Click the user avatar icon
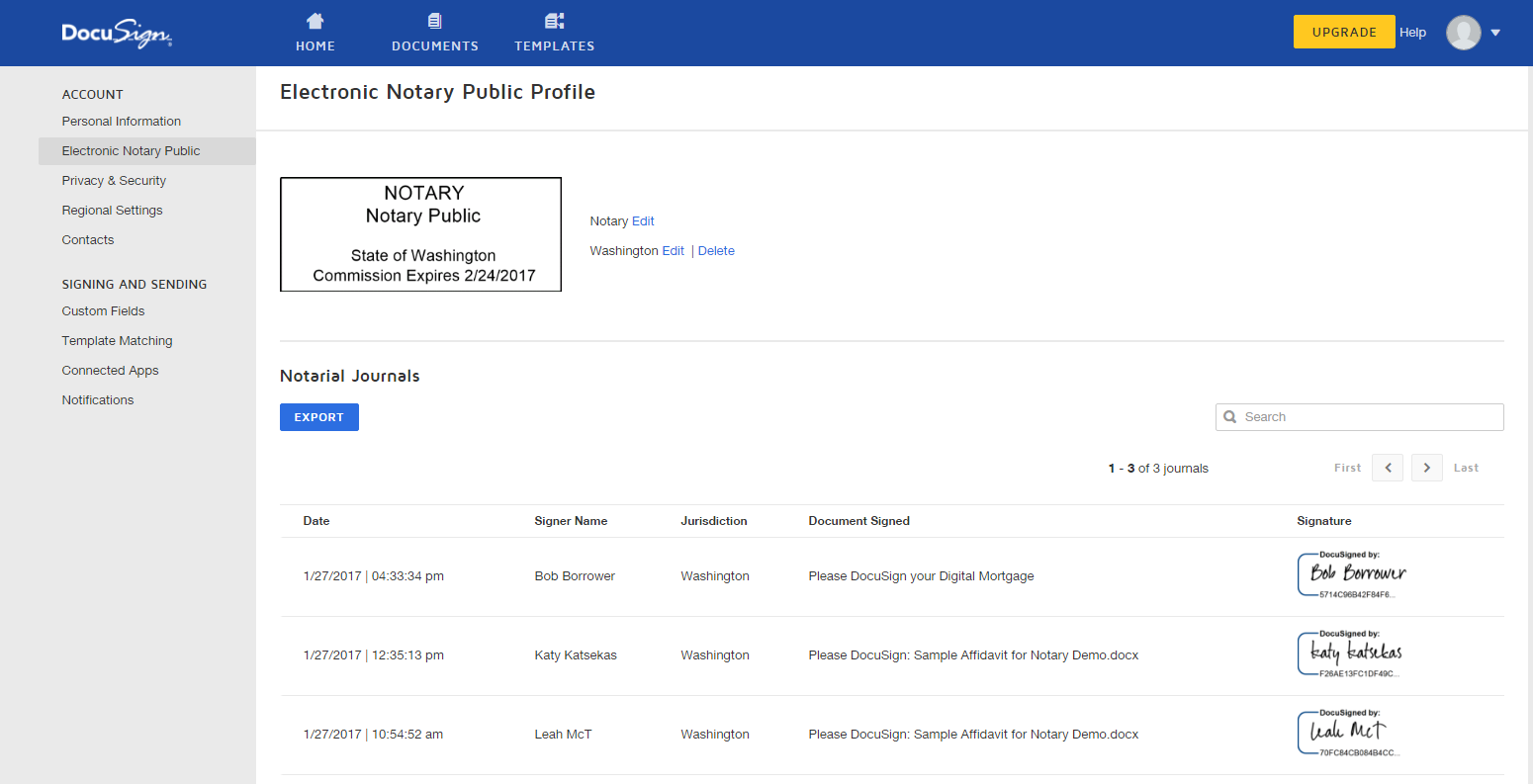This screenshot has height=784, width=1533. coord(1464,33)
